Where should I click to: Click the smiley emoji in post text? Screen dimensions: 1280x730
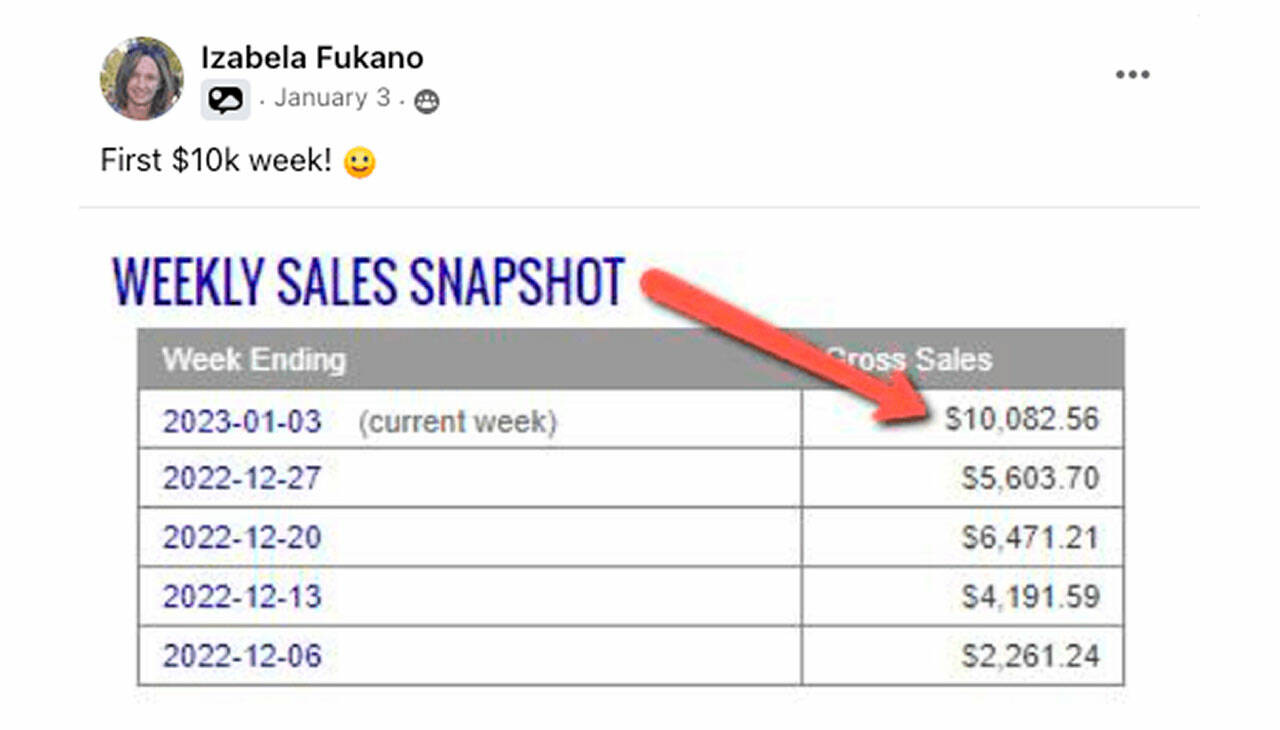(x=360, y=162)
